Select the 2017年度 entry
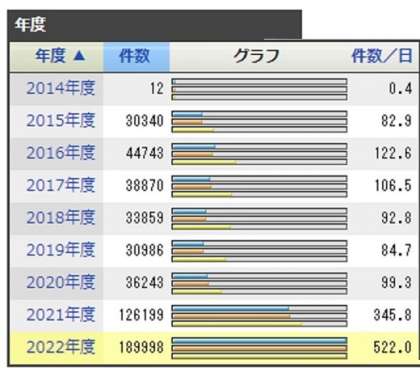The height and width of the screenshot is (368, 420). pyautogui.click(x=61, y=185)
